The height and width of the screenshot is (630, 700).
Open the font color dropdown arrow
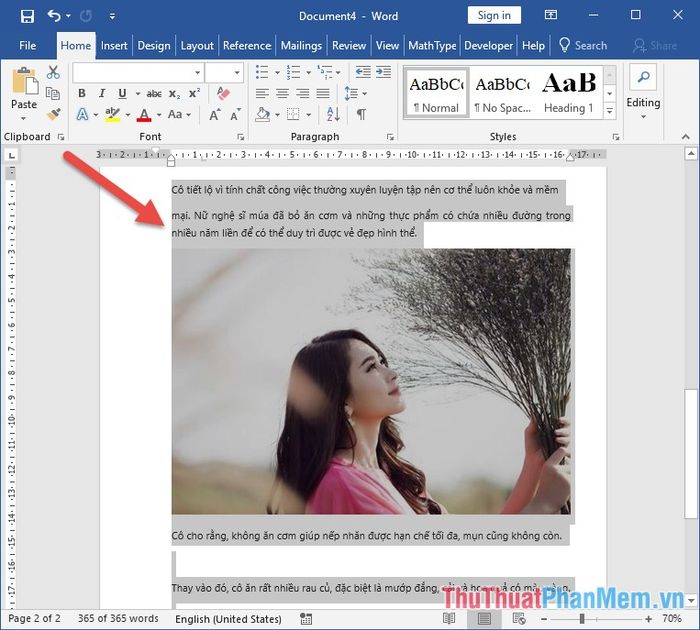(x=159, y=115)
